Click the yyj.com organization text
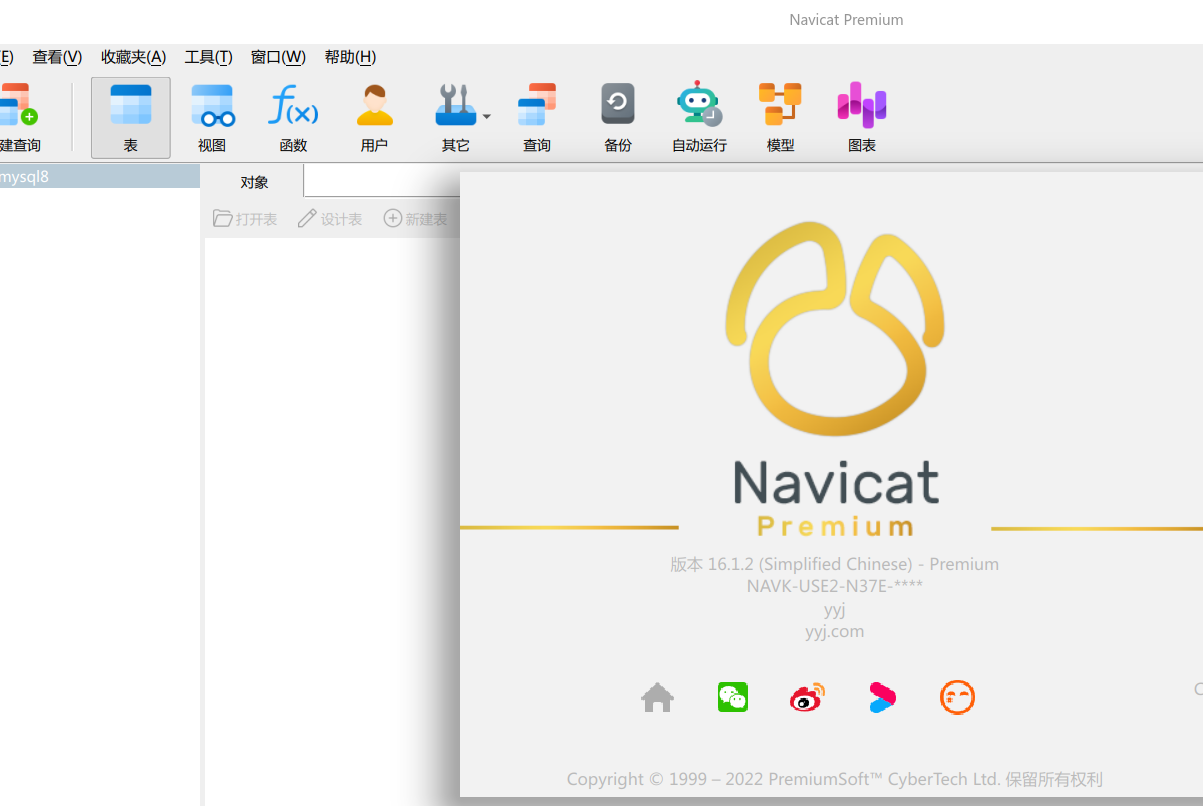Screen dimensions: 1203x806 pos(834,631)
